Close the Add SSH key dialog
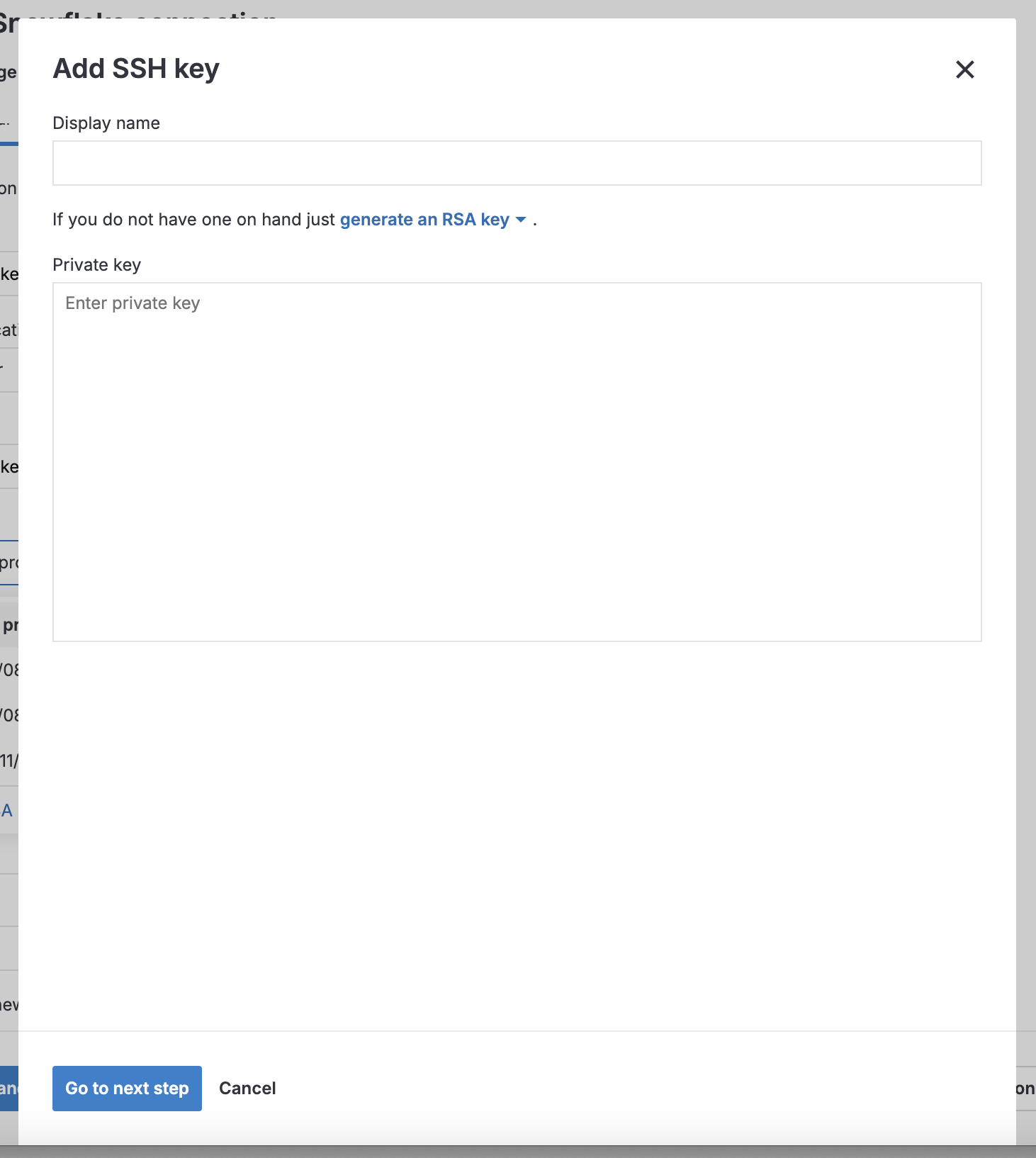Viewport: 1036px width, 1158px height. (964, 69)
